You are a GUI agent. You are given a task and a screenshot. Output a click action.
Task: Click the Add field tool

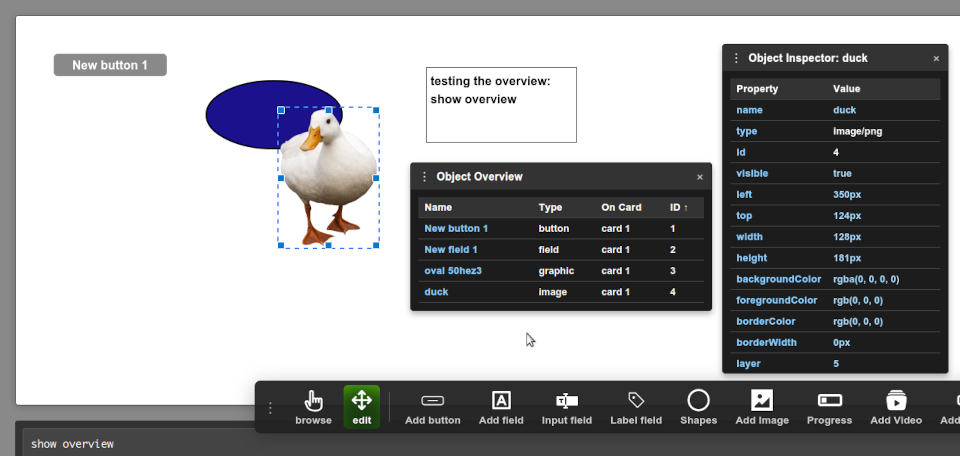501,407
